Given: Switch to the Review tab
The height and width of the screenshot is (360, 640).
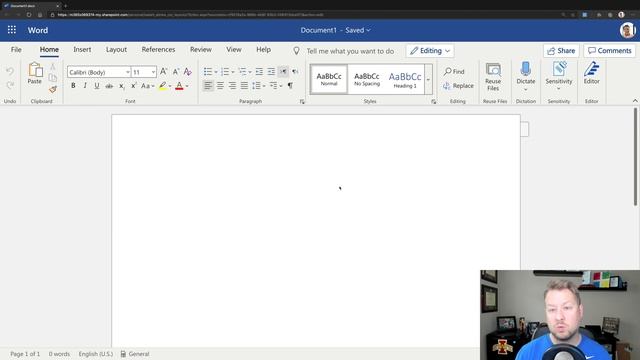Looking at the screenshot, I should click(x=201, y=49).
